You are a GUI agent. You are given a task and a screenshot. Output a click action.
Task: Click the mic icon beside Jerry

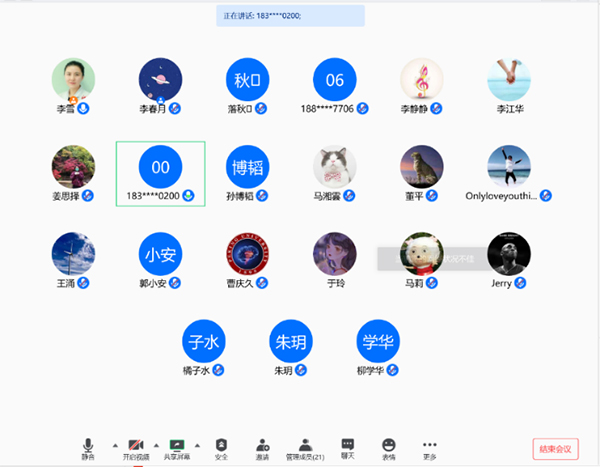pyautogui.click(x=521, y=283)
